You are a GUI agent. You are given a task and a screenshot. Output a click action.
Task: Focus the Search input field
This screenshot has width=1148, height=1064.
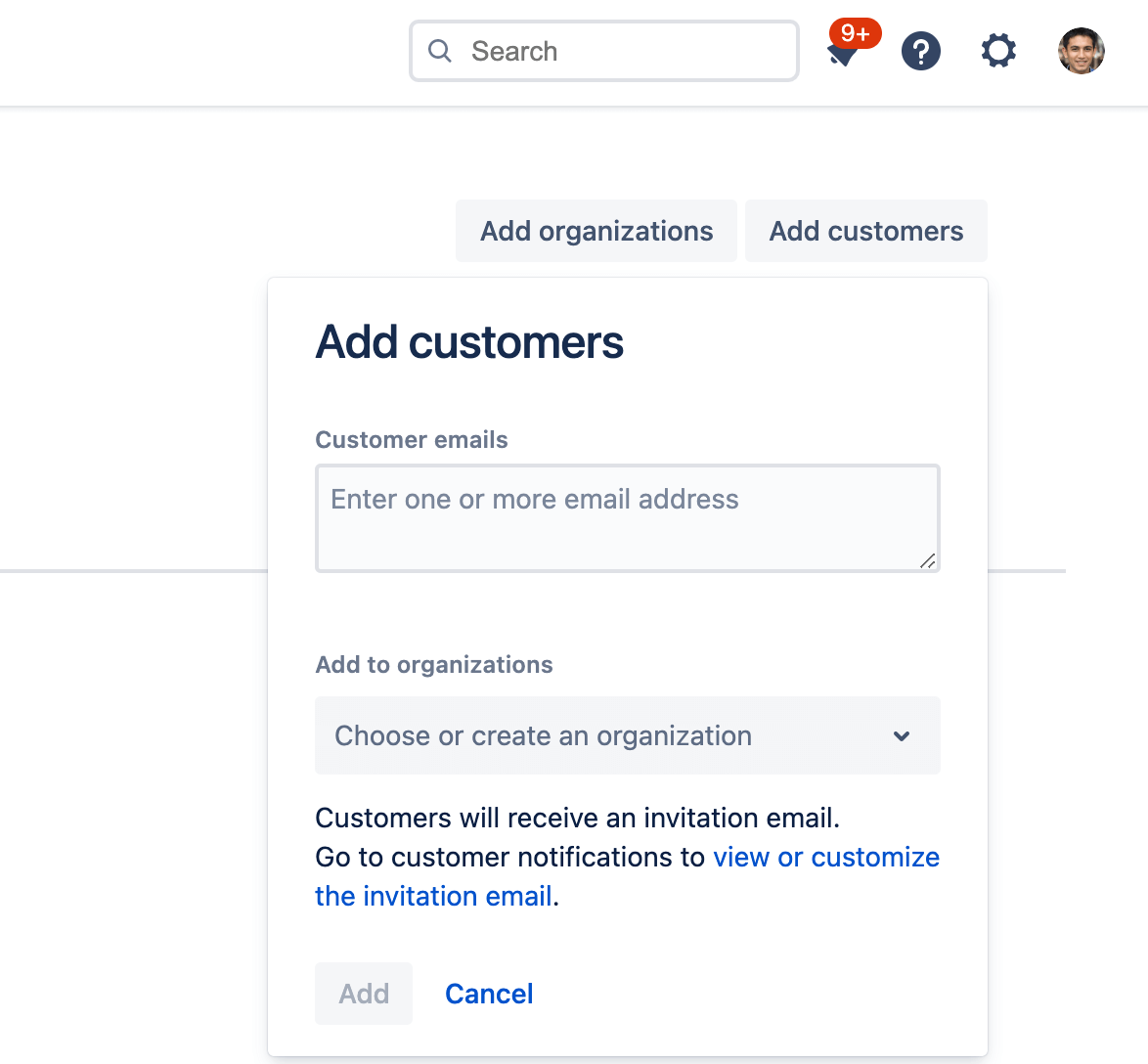tap(603, 50)
